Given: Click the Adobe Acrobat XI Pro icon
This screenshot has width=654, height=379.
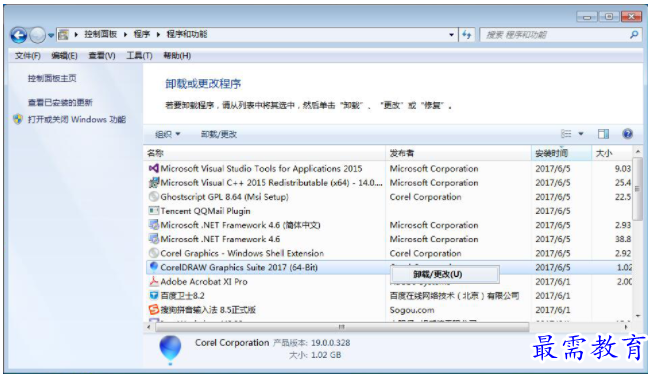Looking at the screenshot, I should (153, 281).
